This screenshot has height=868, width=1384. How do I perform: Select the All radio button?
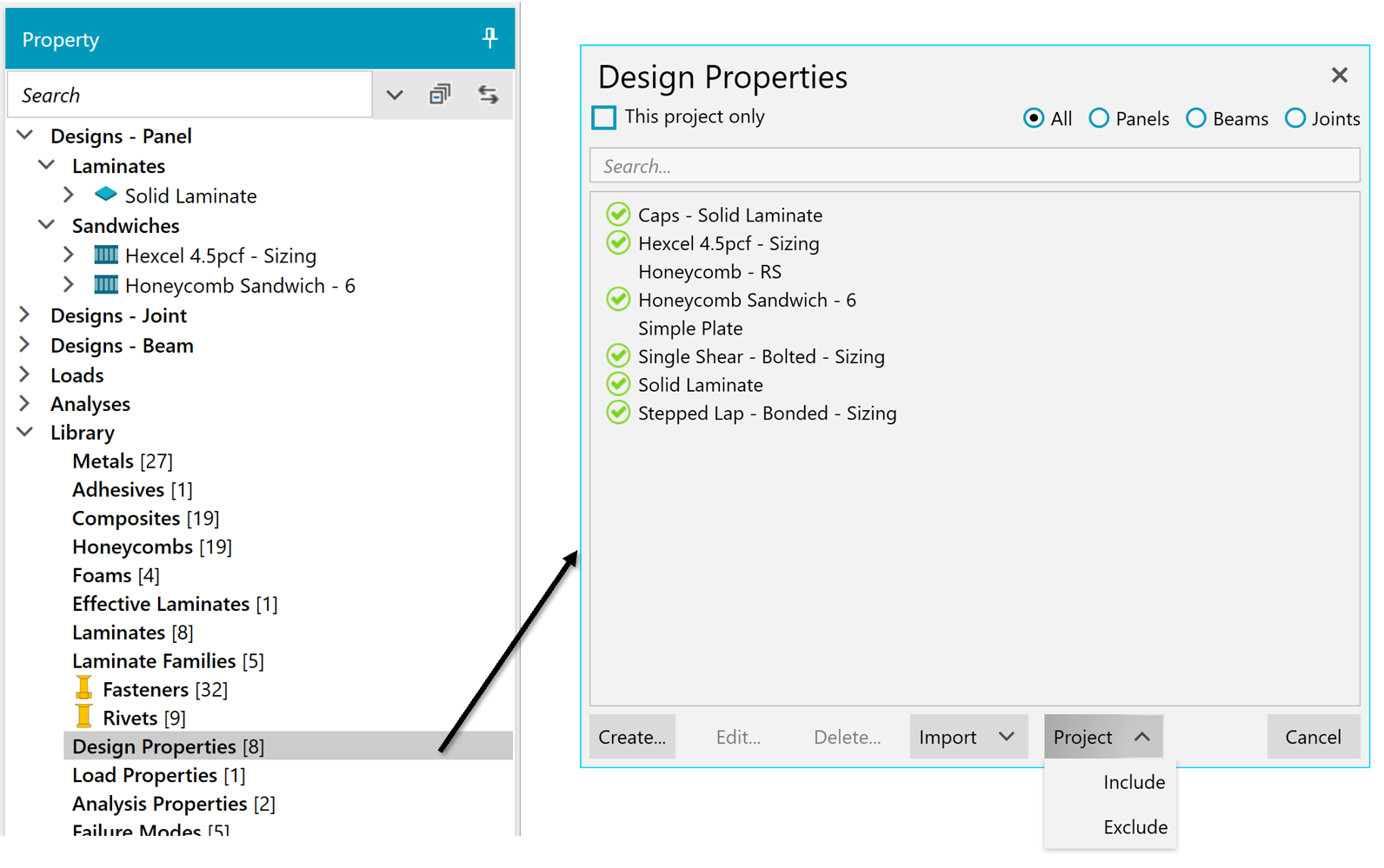point(1034,118)
